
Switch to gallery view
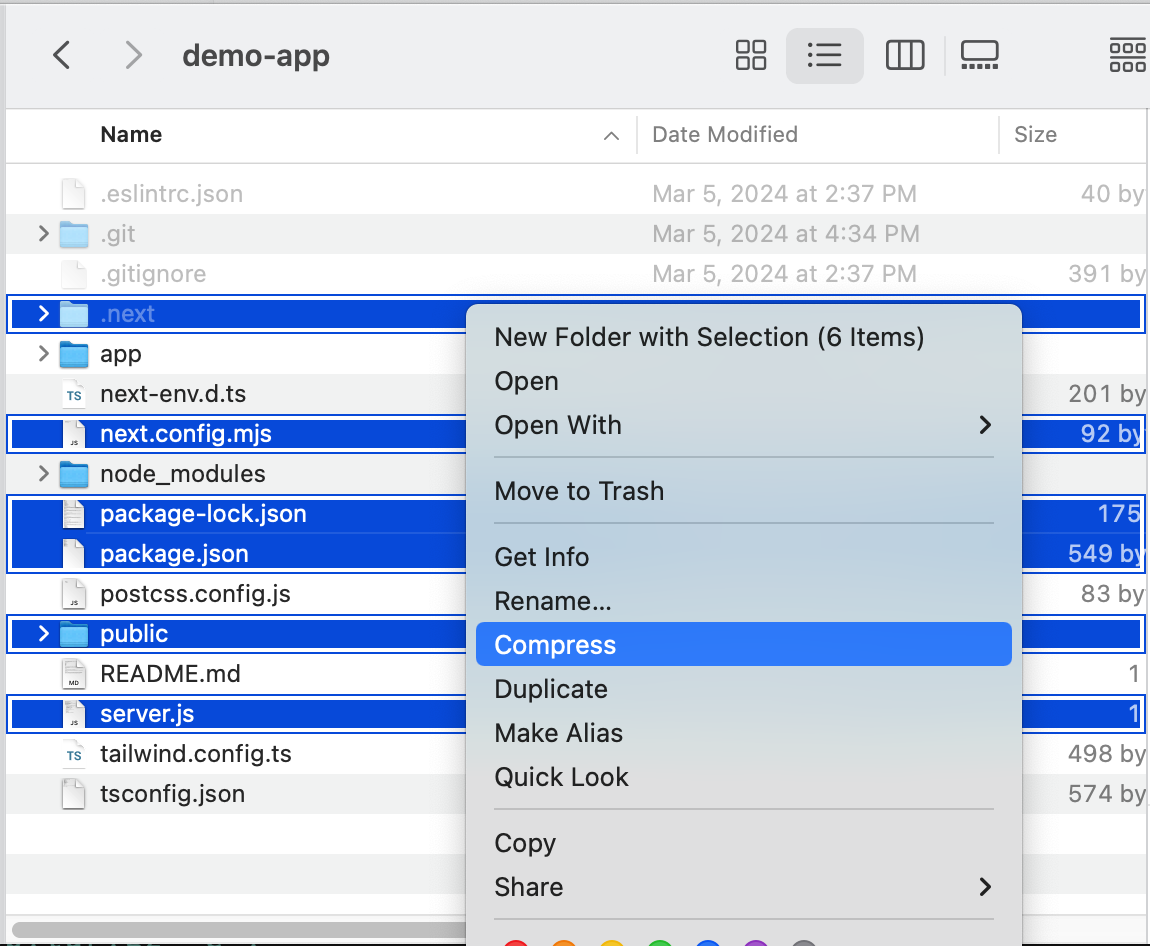click(x=980, y=55)
